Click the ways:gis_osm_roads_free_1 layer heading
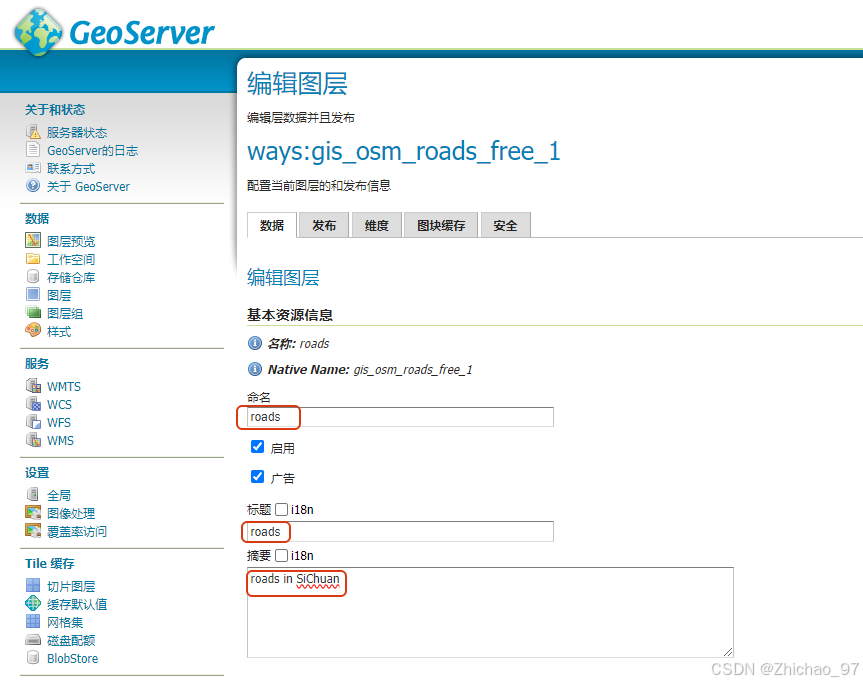 coord(403,151)
